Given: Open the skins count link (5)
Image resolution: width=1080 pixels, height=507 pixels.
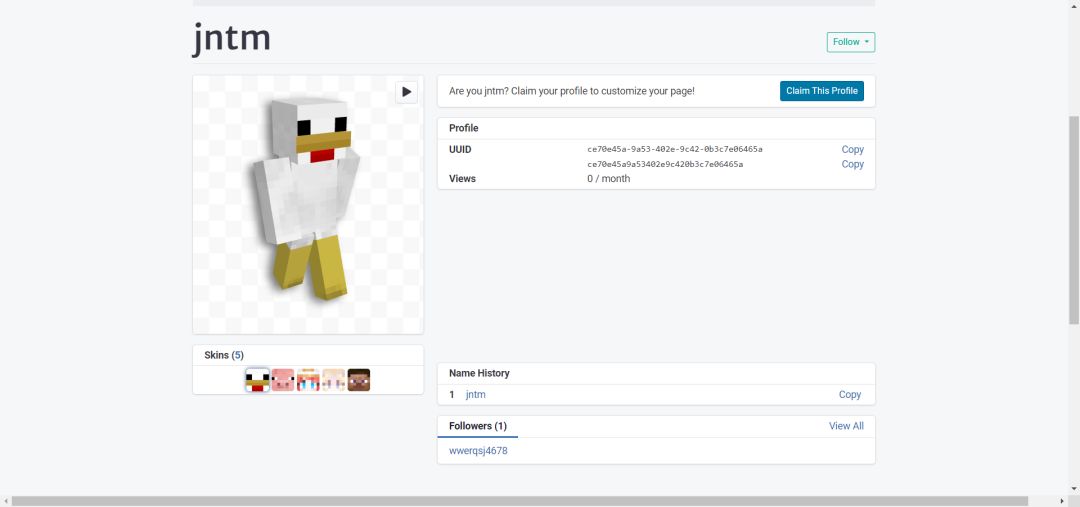Looking at the screenshot, I should point(238,355).
